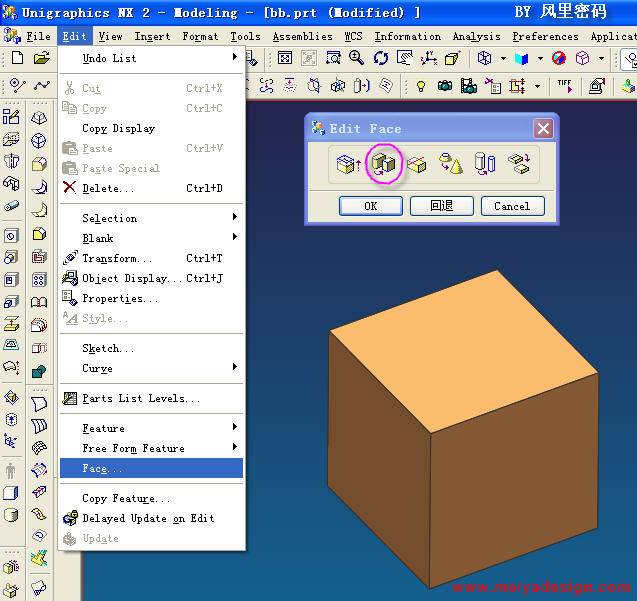Expand the Selection submenu
637x601 pixels.
[150, 218]
